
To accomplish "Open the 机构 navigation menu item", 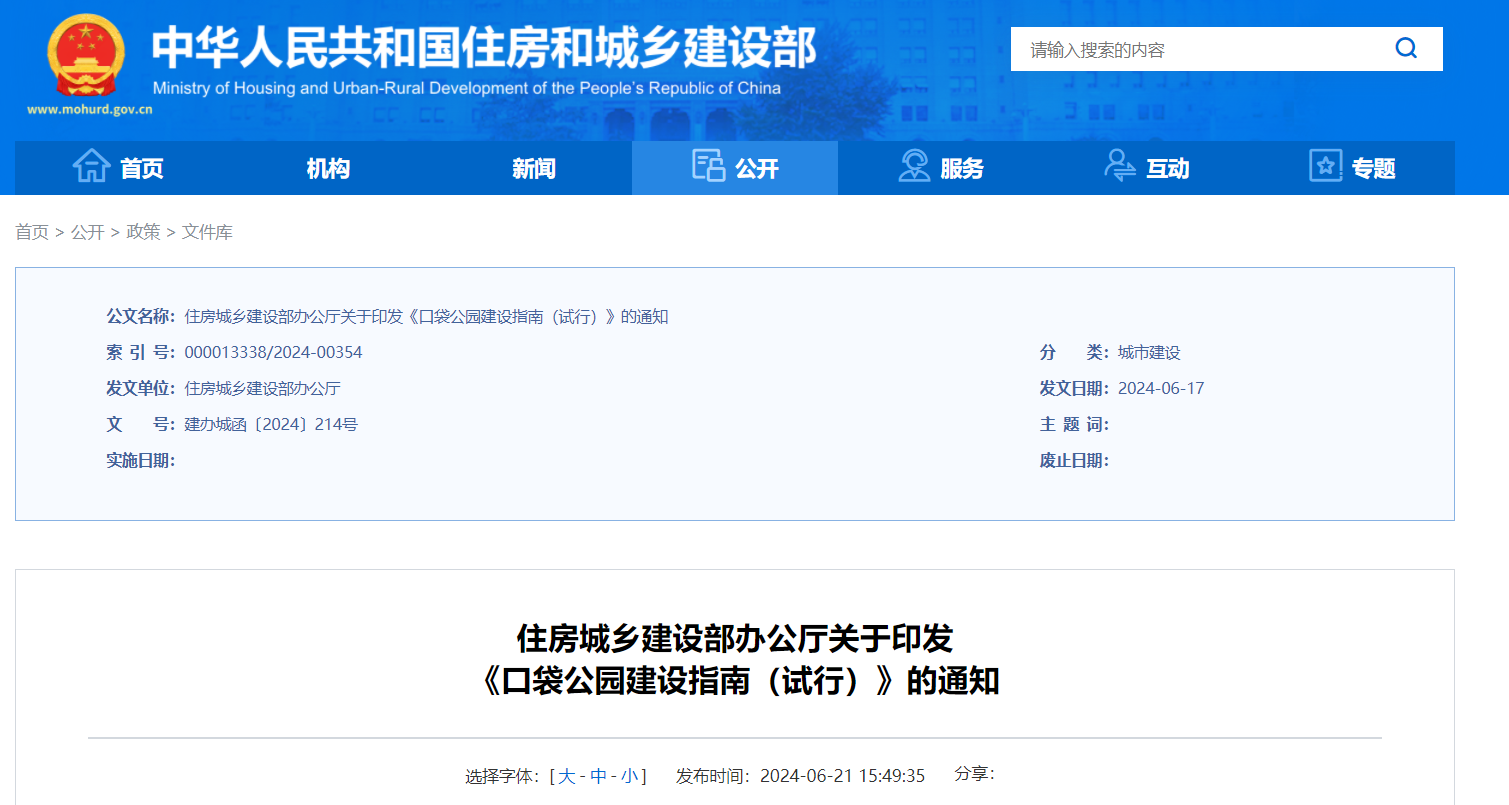I will [x=328, y=169].
